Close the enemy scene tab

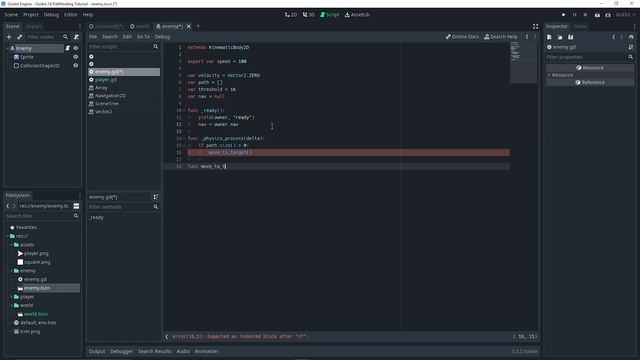[189, 27]
